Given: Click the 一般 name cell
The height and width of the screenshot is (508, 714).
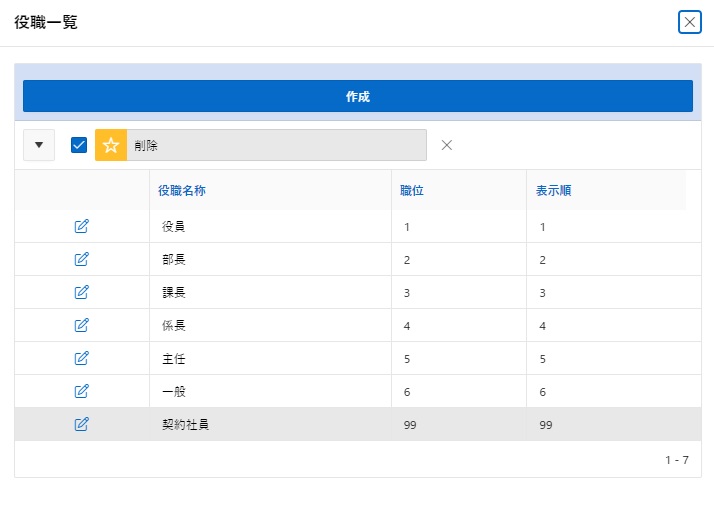Looking at the screenshot, I should tap(270, 391).
